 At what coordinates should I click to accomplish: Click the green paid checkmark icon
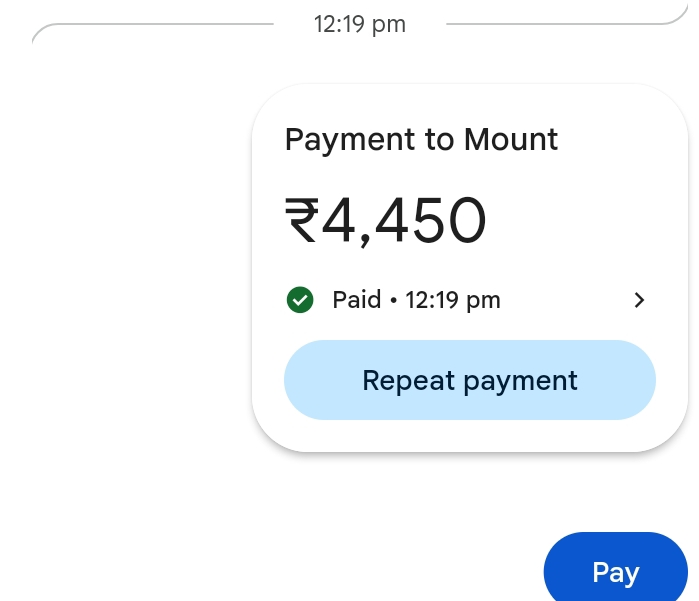[300, 300]
